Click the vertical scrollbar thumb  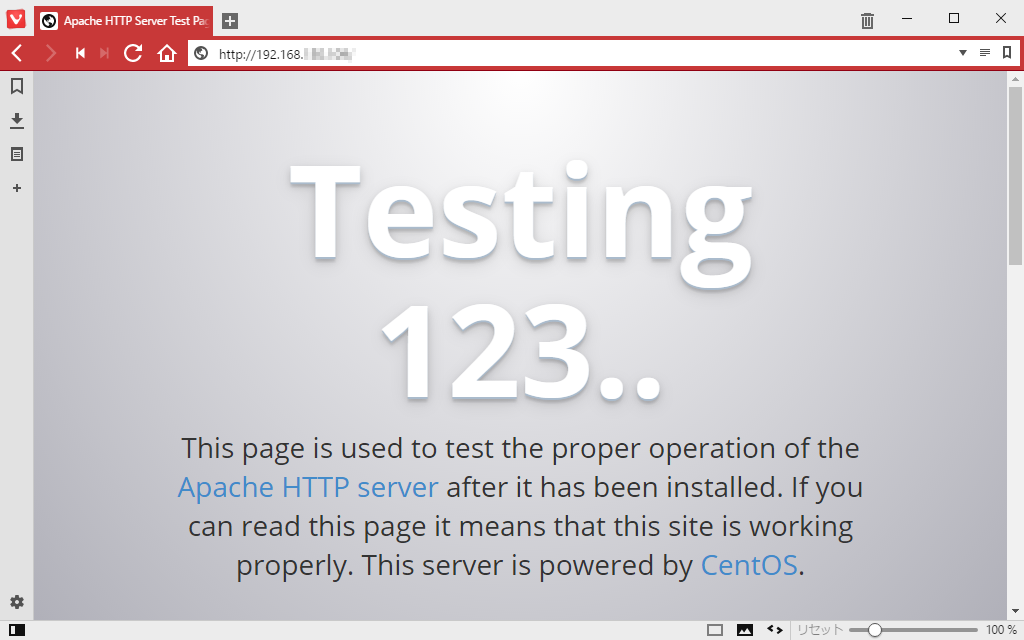pyautogui.click(x=1015, y=176)
